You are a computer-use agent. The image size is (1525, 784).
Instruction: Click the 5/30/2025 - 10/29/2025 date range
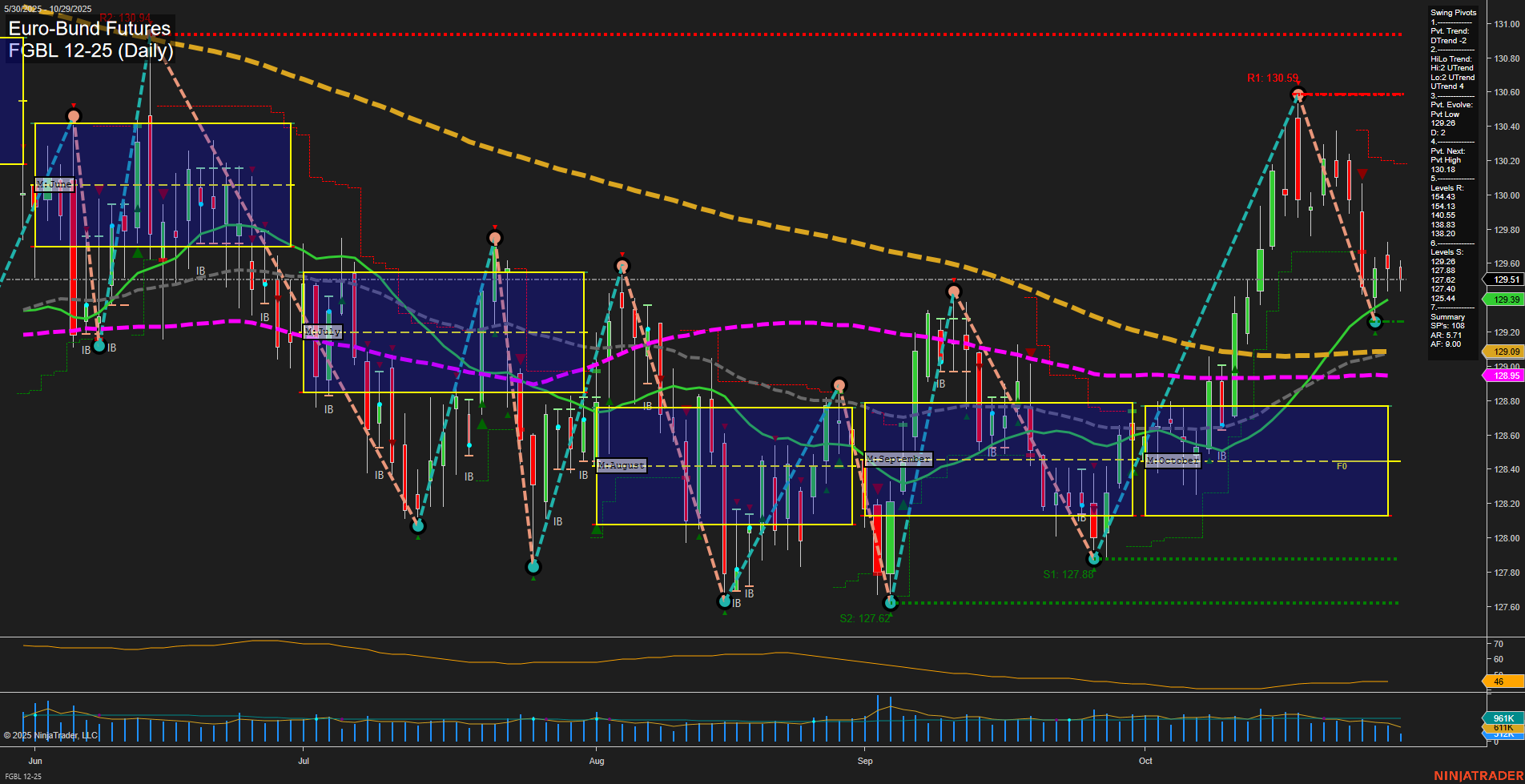48,9
